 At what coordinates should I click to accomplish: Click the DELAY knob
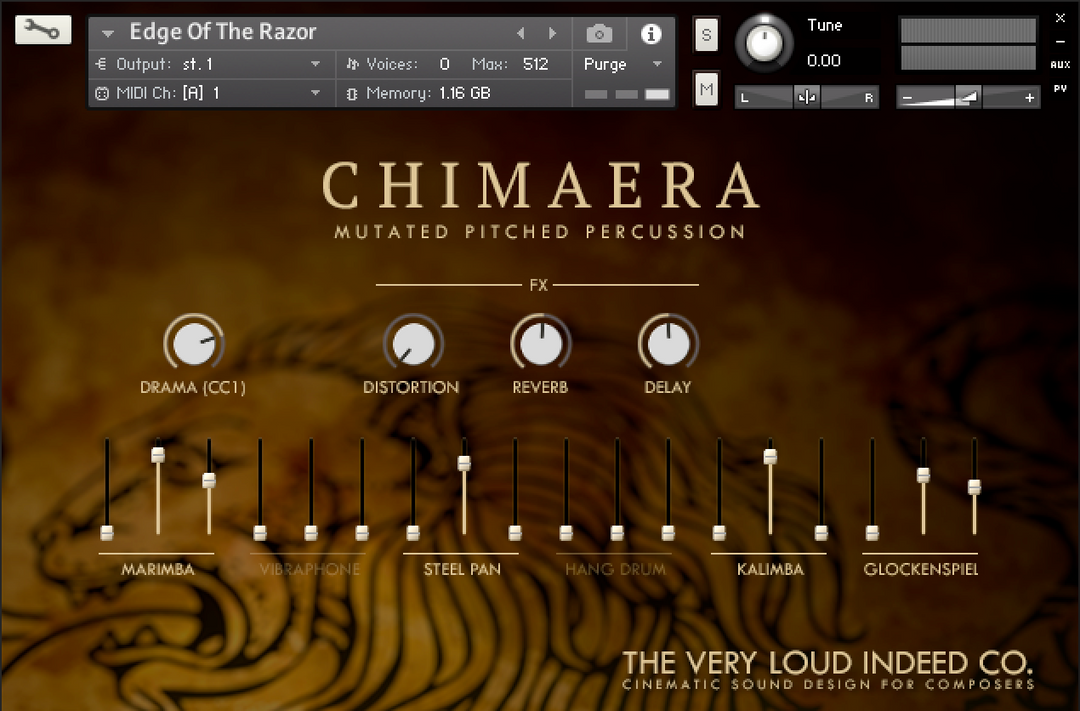click(668, 343)
